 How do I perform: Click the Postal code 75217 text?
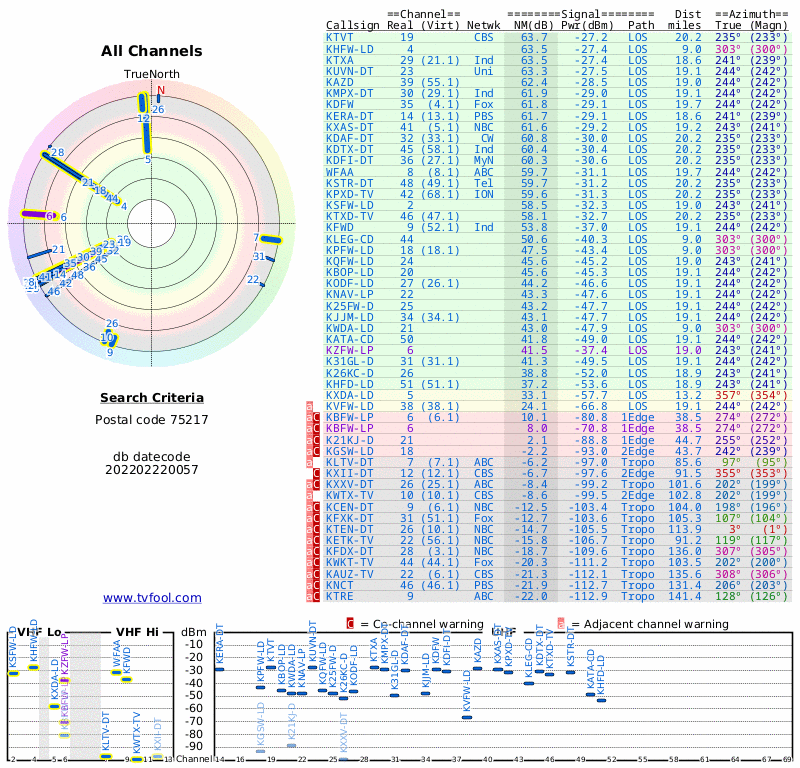tap(152, 420)
